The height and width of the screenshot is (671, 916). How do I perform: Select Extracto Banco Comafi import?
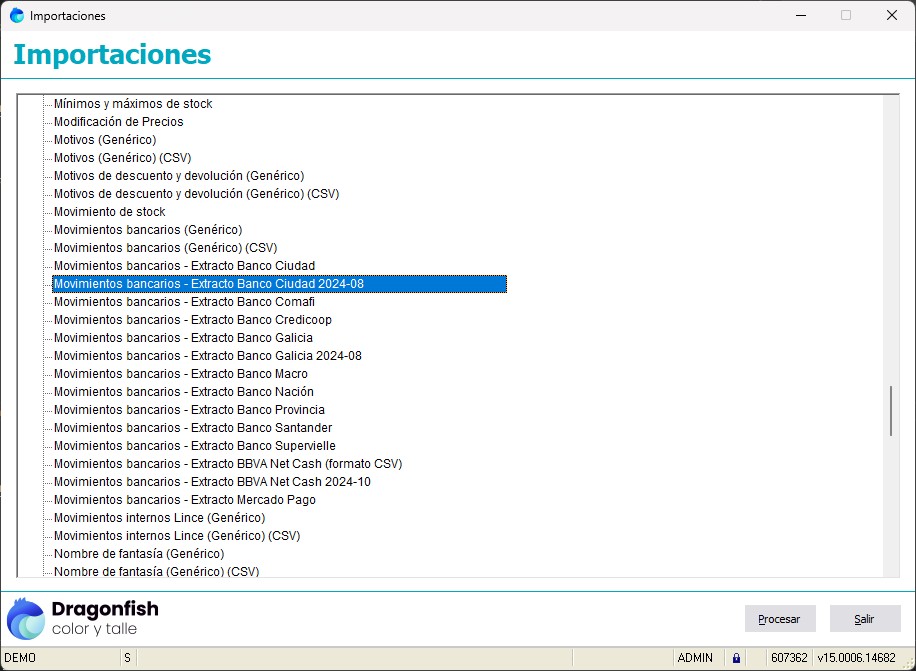click(184, 302)
